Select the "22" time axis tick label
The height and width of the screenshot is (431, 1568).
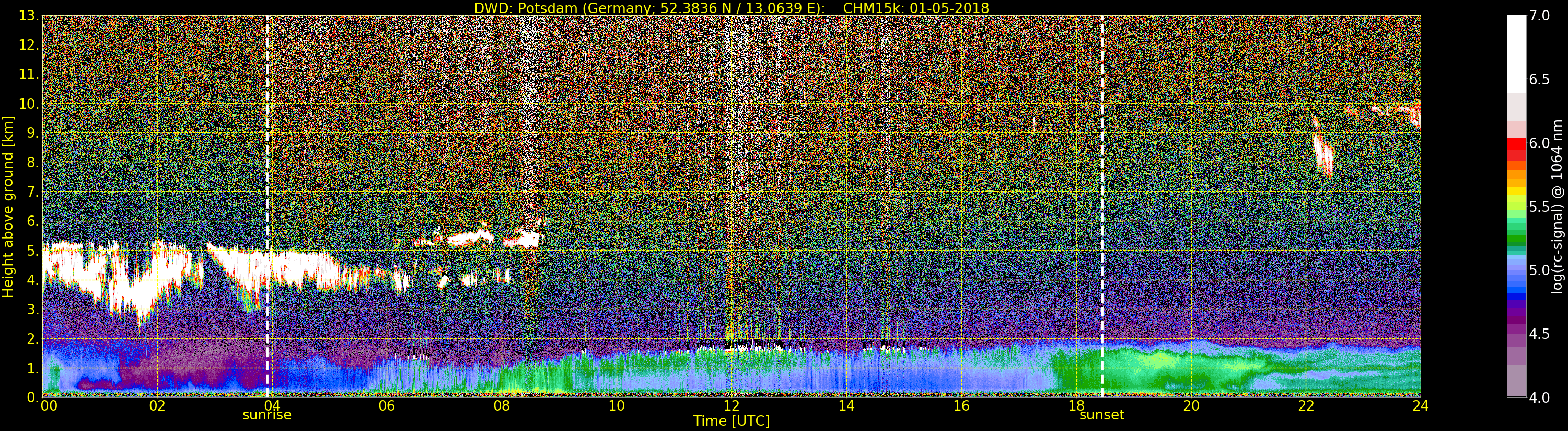pos(1306,405)
